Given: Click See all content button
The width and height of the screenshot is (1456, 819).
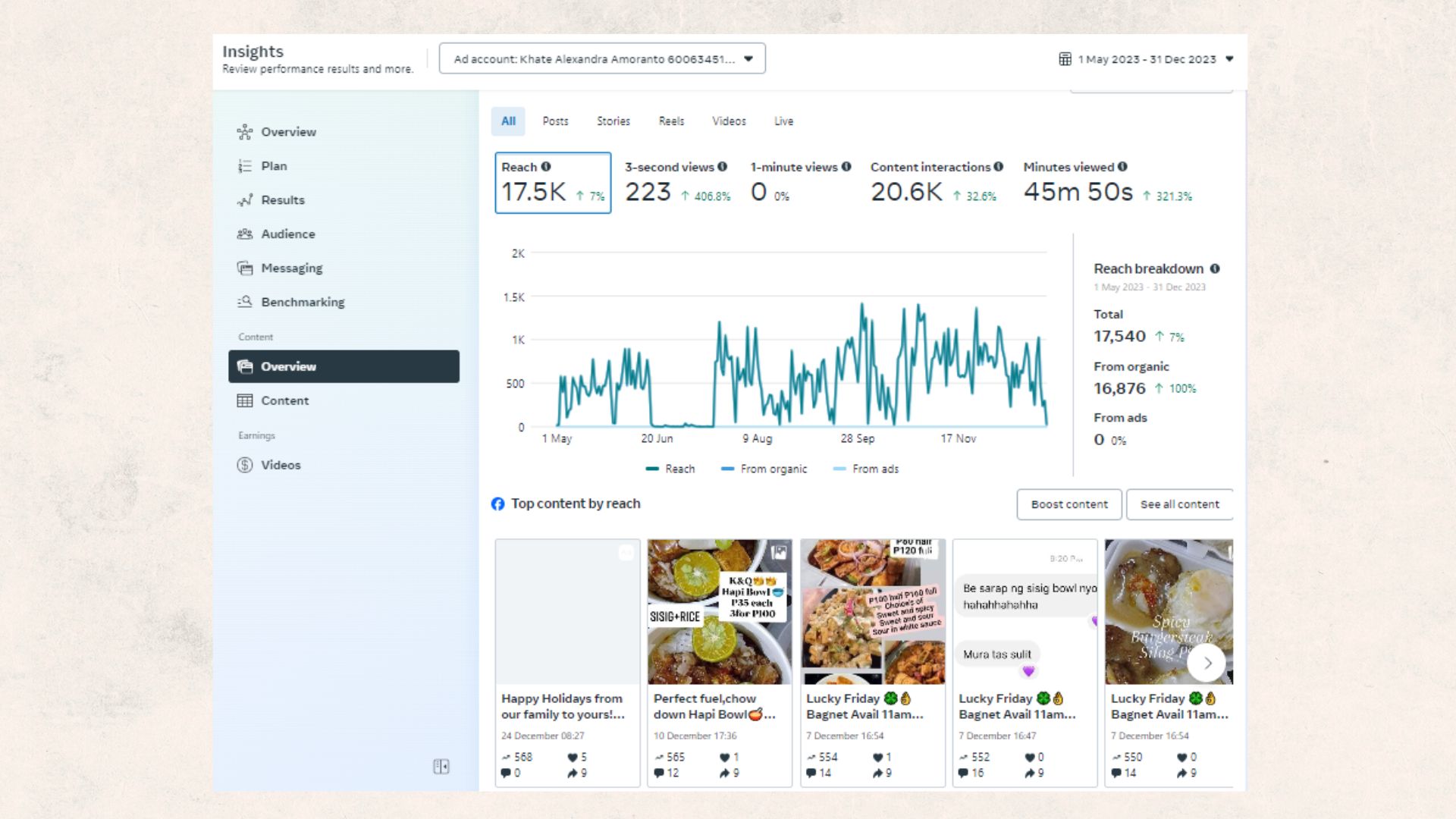Looking at the screenshot, I should 1179,504.
